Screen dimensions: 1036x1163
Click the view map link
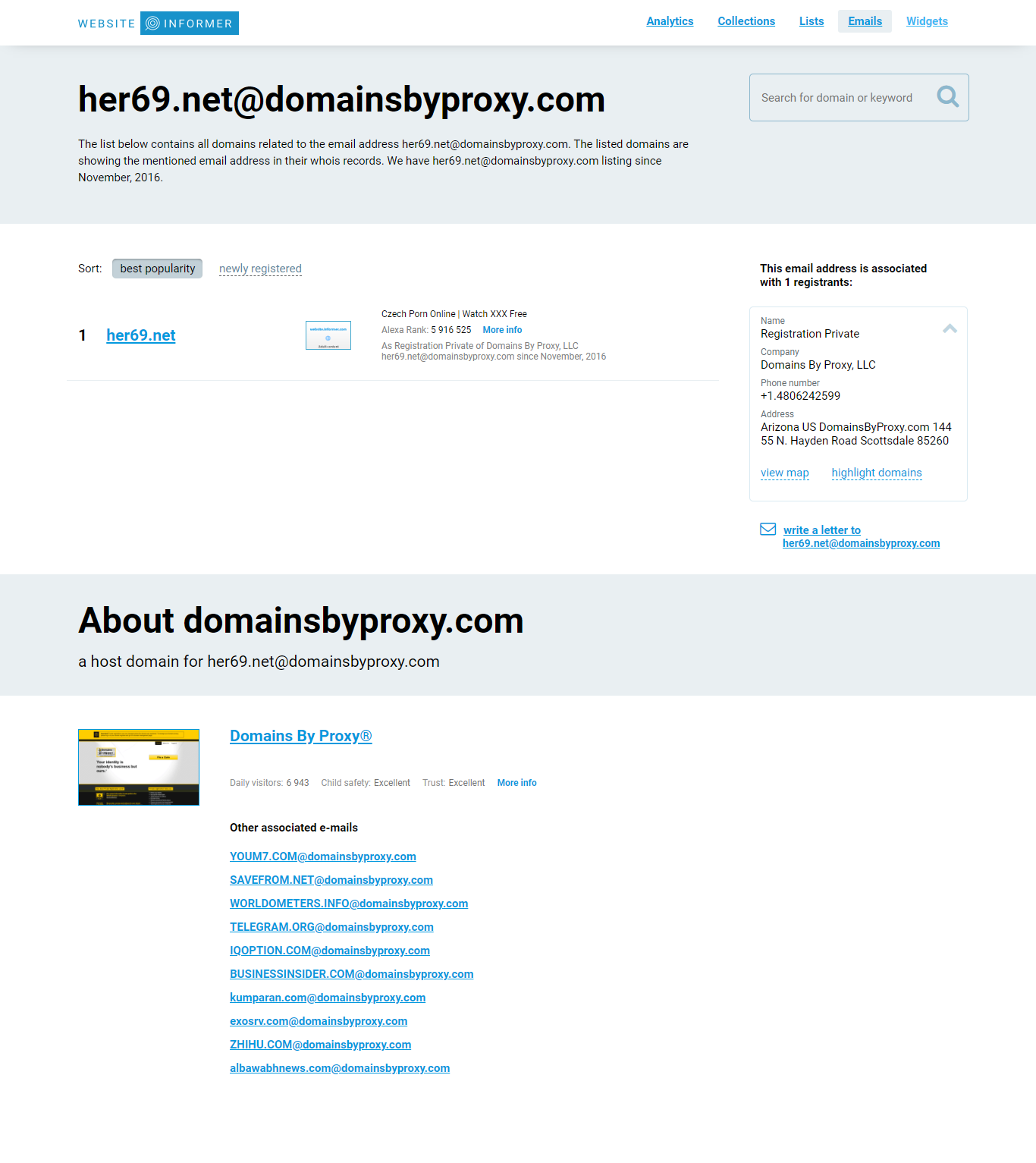tap(785, 473)
